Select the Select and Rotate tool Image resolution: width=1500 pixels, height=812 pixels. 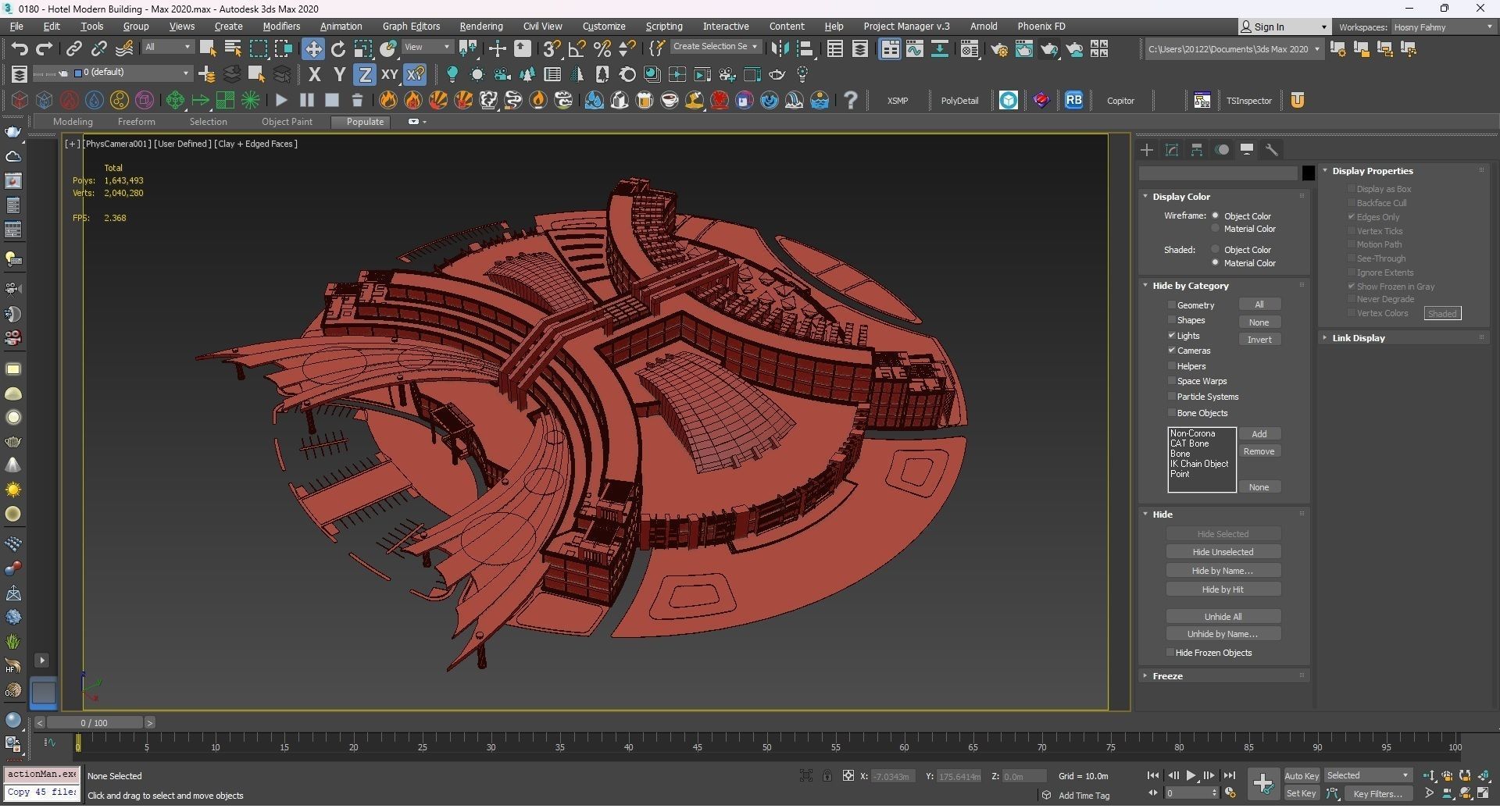click(338, 49)
